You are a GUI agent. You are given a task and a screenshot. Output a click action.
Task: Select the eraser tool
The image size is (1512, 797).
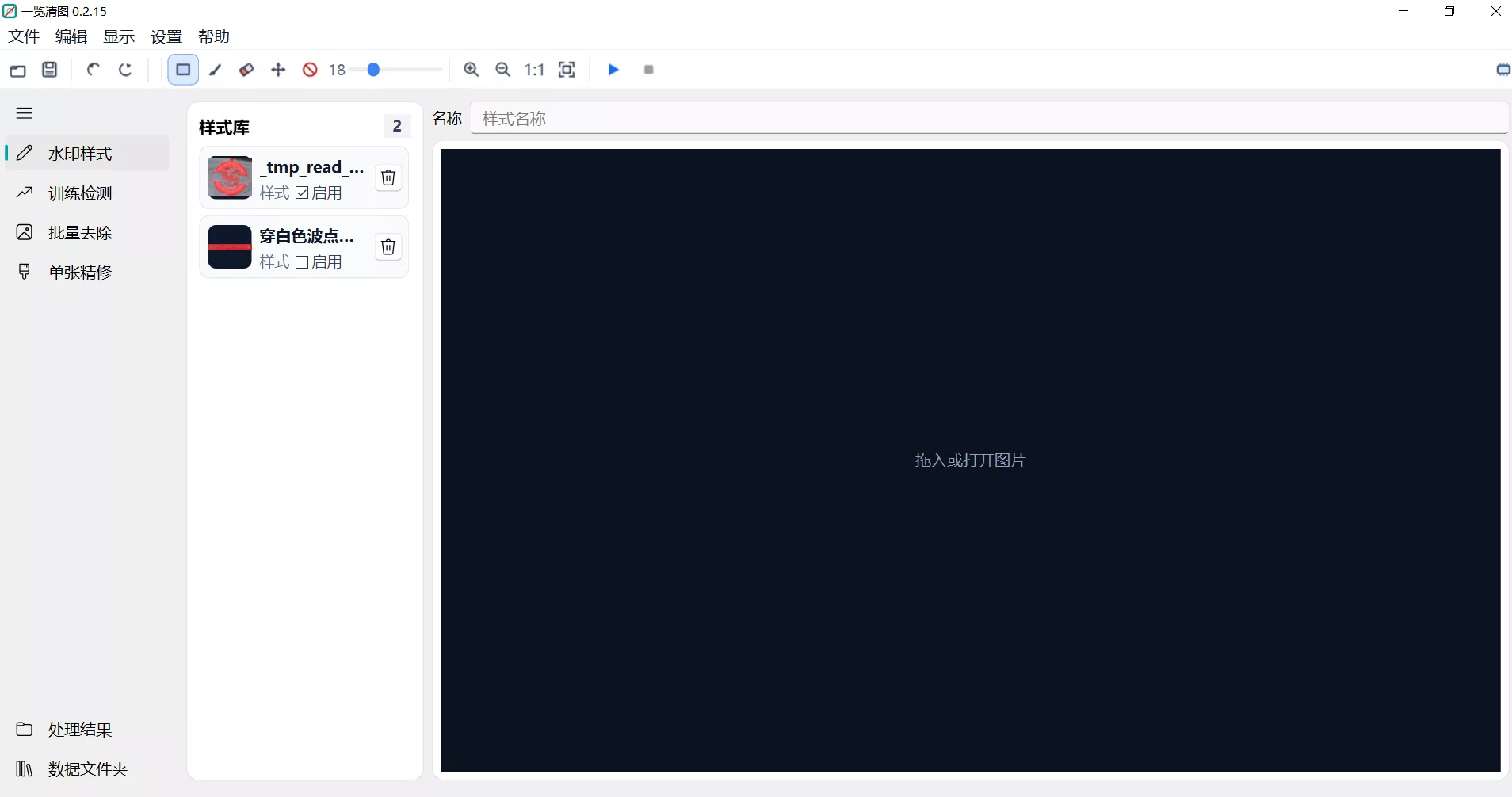coord(246,70)
